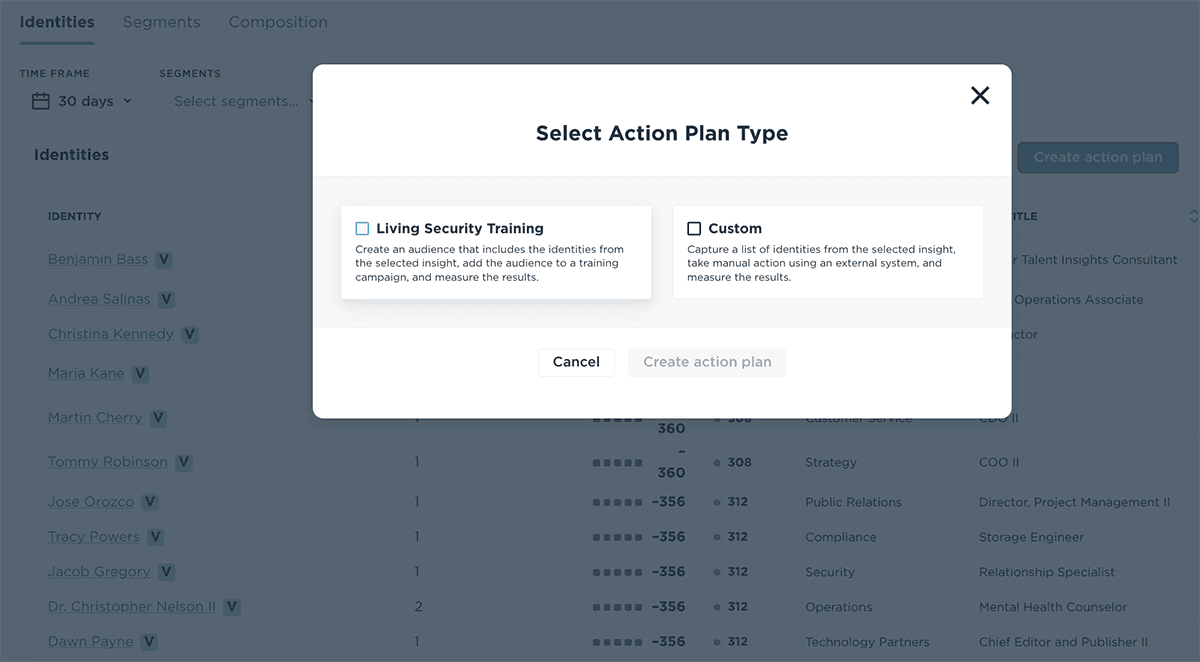The height and width of the screenshot is (662, 1200).
Task: Click Create action plan in the dialog
Action: click(707, 362)
